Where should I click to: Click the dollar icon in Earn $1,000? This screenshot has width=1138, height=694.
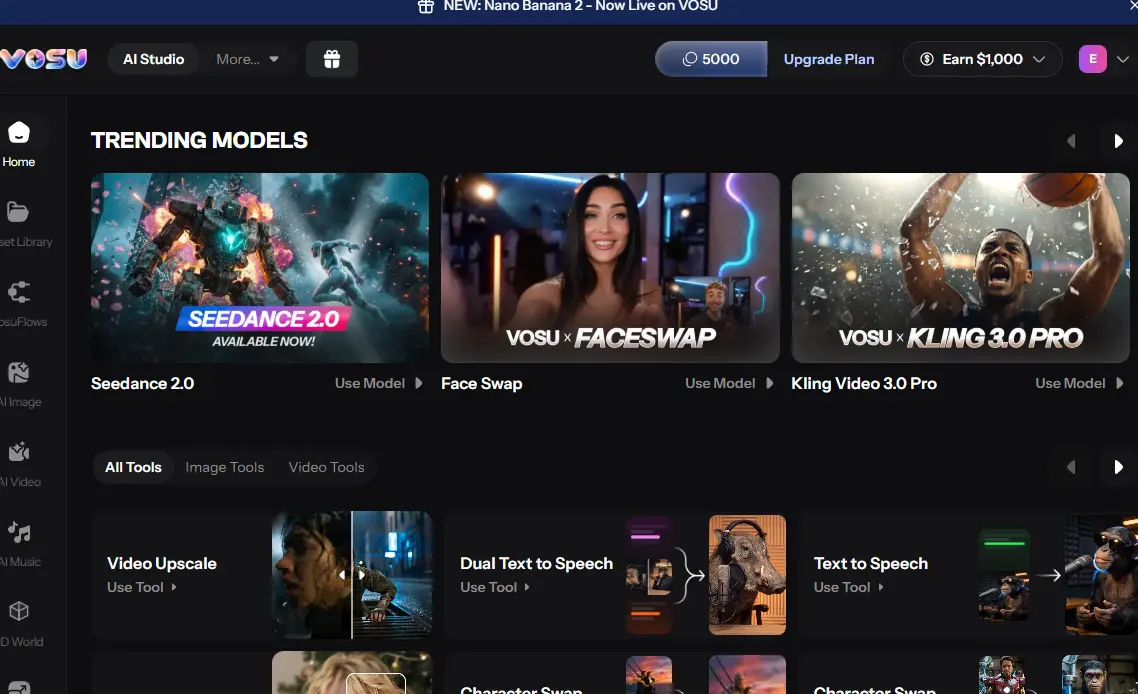point(927,59)
